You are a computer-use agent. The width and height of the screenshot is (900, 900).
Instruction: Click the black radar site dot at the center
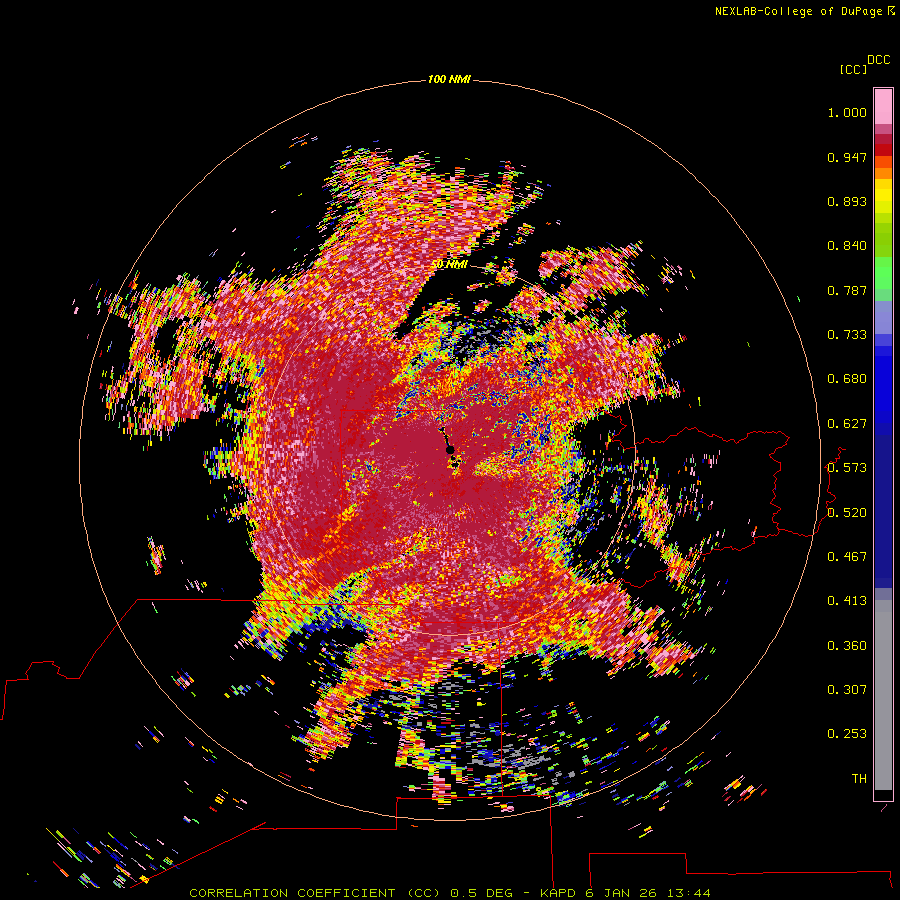[450, 450]
